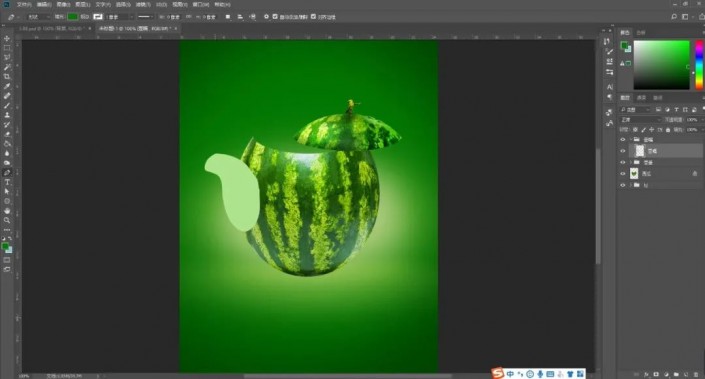Viewport: 705px width, 379px height.
Task: Toggle the Align Edges checkbox
Action: click(x=313, y=17)
